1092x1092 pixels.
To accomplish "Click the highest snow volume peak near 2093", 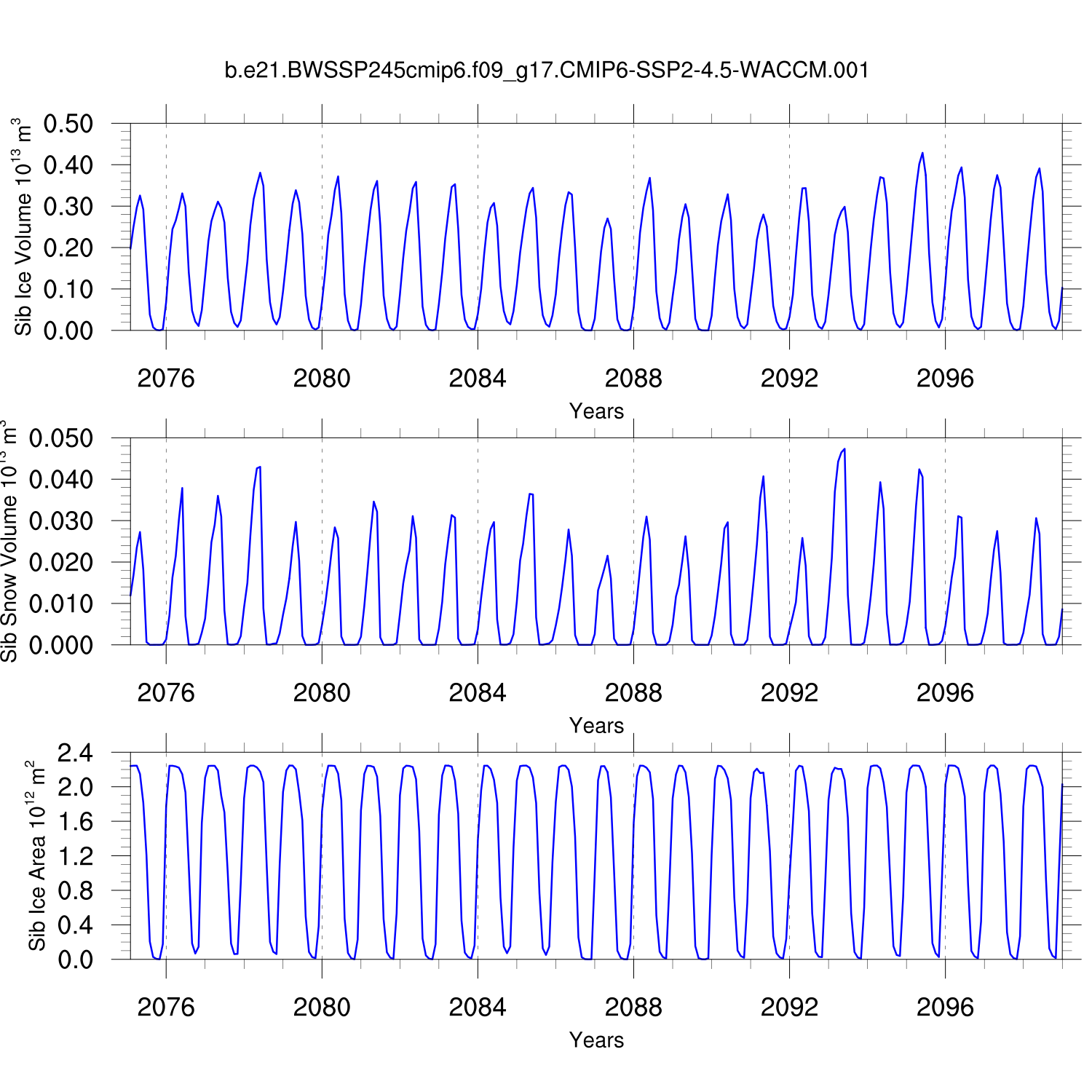I will pyautogui.click(x=844, y=449).
